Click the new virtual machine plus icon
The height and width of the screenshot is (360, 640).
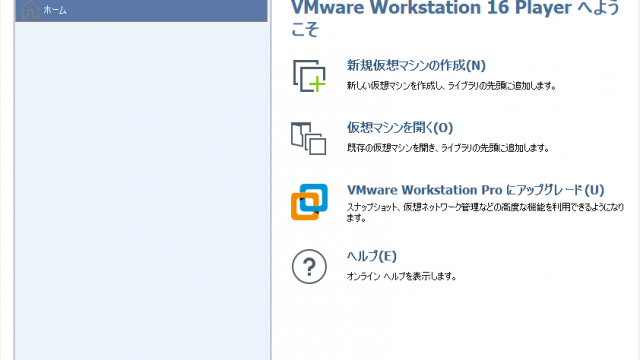309,76
